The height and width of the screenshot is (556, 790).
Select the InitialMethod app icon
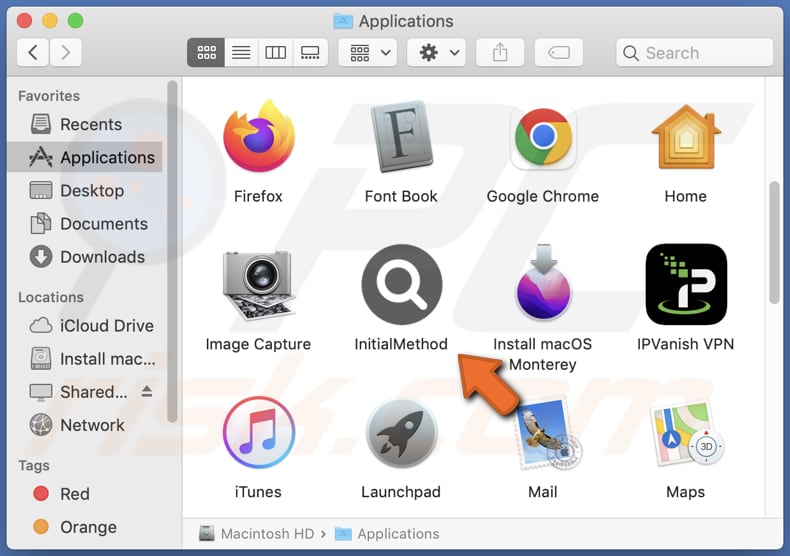[x=401, y=285]
